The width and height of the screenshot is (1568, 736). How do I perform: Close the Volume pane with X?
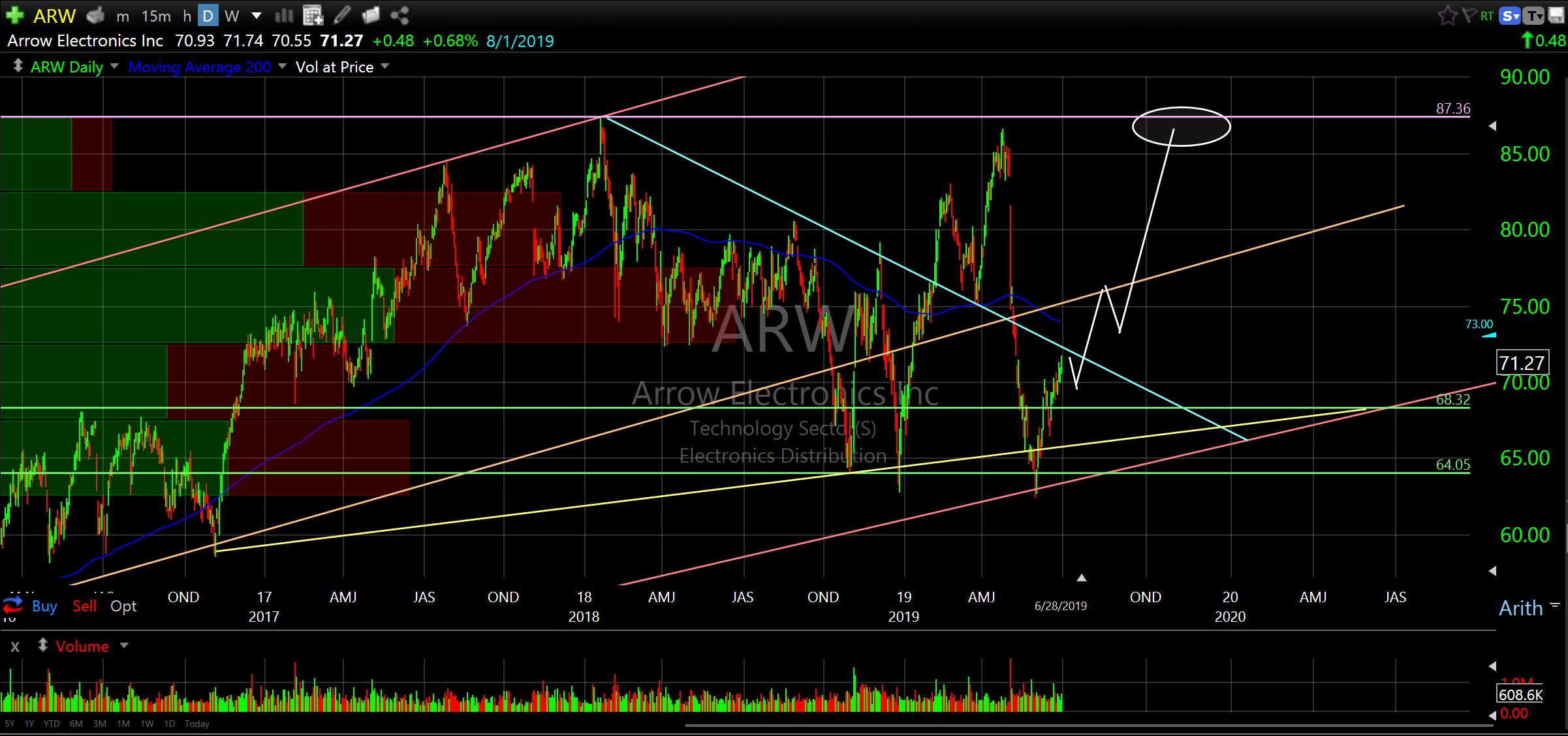click(x=15, y=647)
